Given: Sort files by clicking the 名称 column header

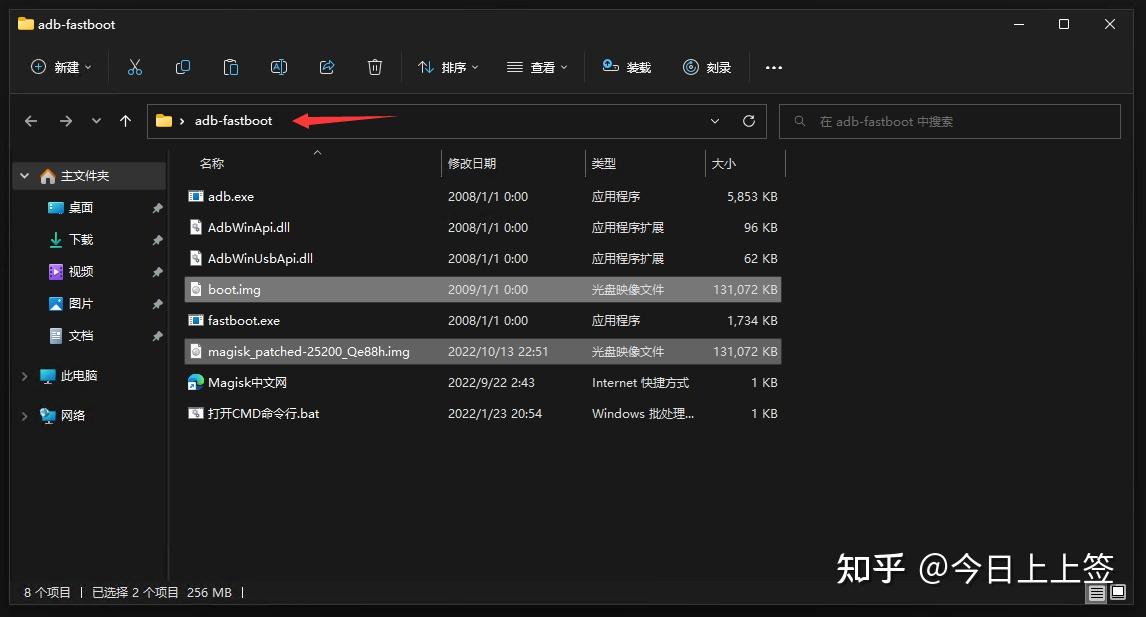Looking at the screenshot, I should 212,163.
